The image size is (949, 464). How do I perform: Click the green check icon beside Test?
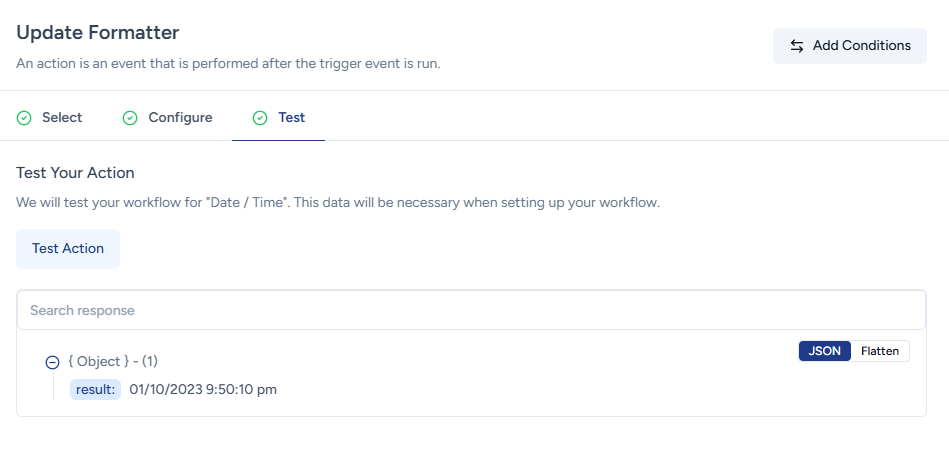[x=260, y=118]
